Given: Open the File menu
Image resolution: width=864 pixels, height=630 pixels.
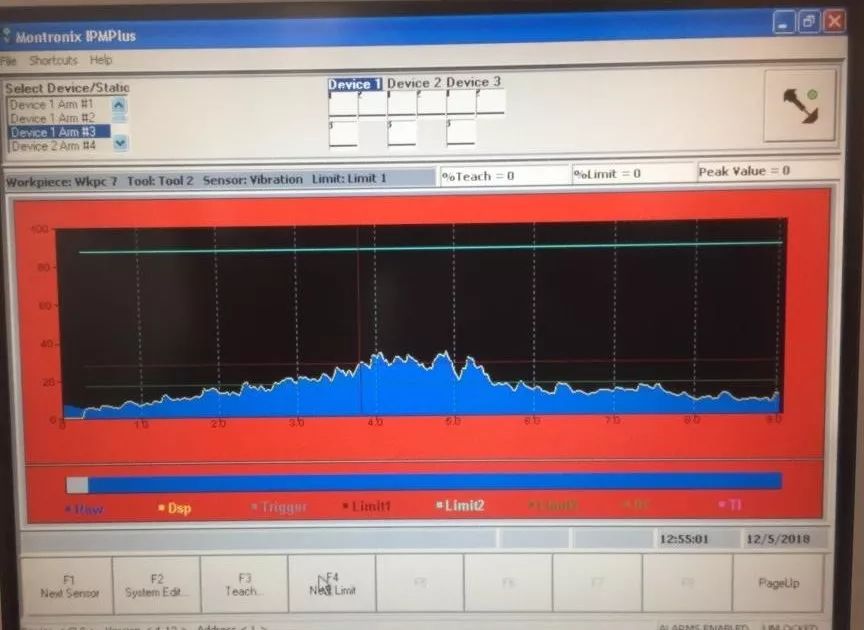Looking at the screenshot, I should (x=9, y=61).
